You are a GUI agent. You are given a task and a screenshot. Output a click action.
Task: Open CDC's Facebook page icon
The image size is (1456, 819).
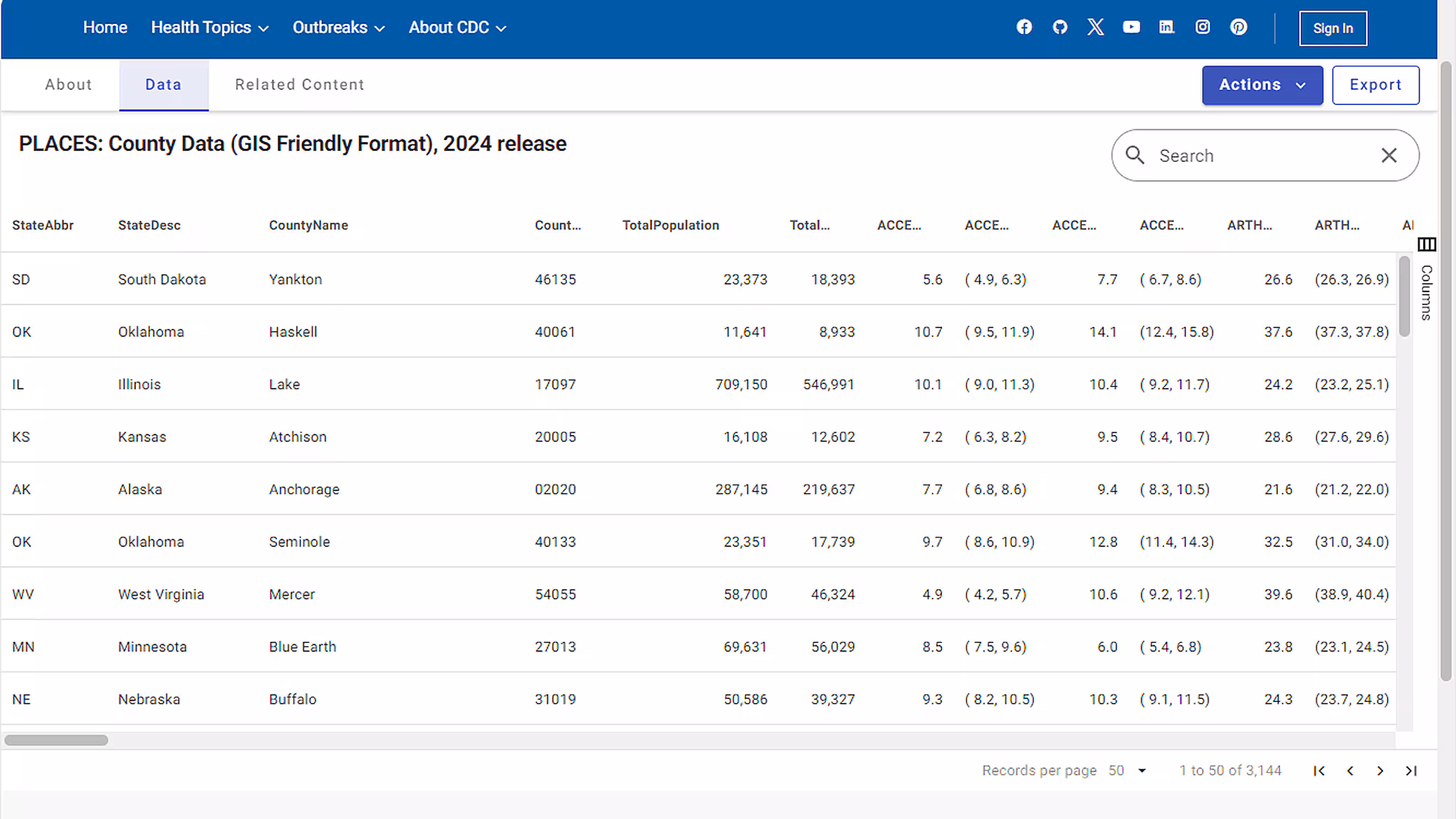(1024, 27)
